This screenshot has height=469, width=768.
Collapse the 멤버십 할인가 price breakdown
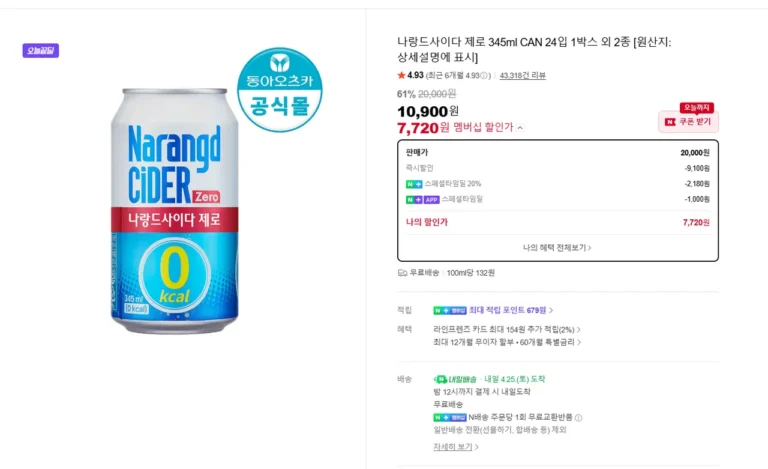coord(520,128)
